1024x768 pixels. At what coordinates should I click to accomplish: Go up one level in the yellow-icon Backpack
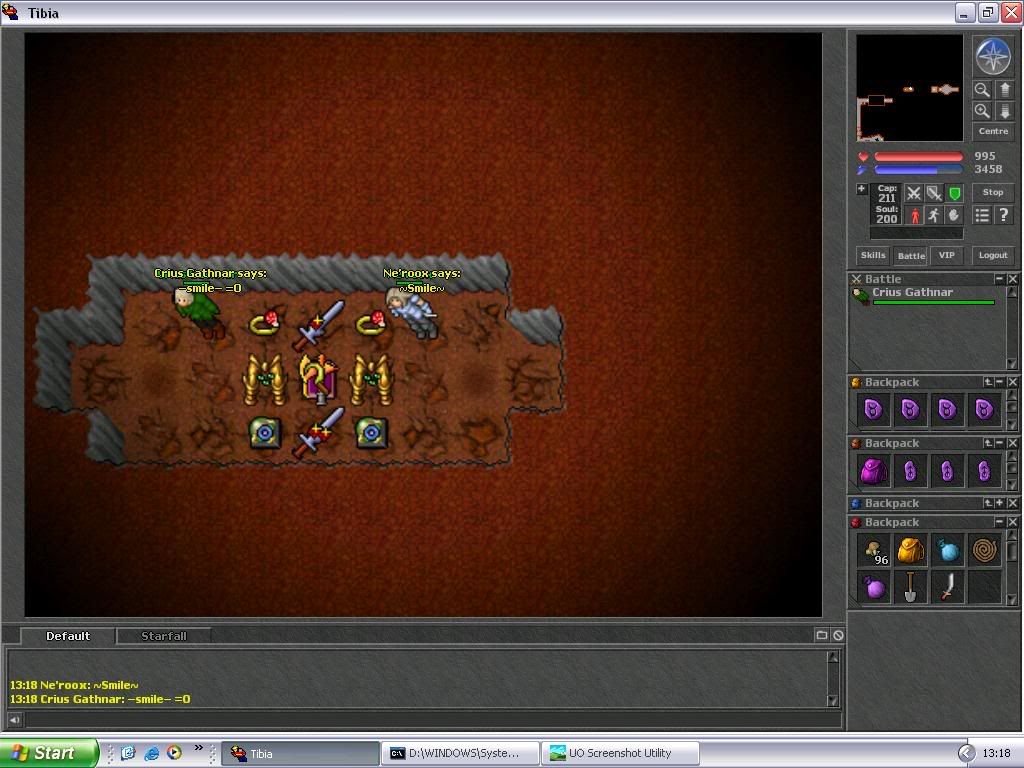(989, 382)
